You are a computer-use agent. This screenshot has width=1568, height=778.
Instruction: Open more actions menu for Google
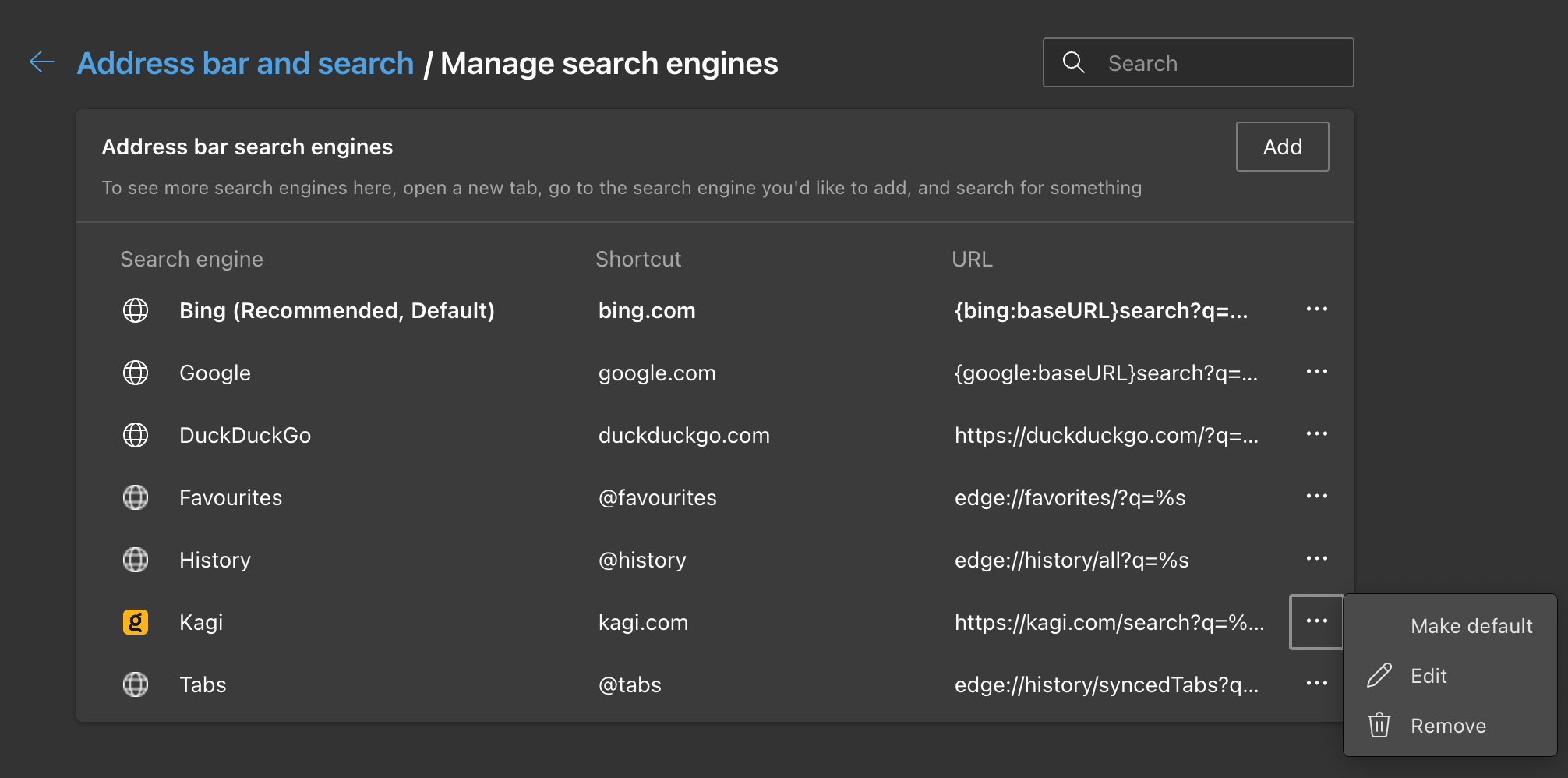[1316, 372]
